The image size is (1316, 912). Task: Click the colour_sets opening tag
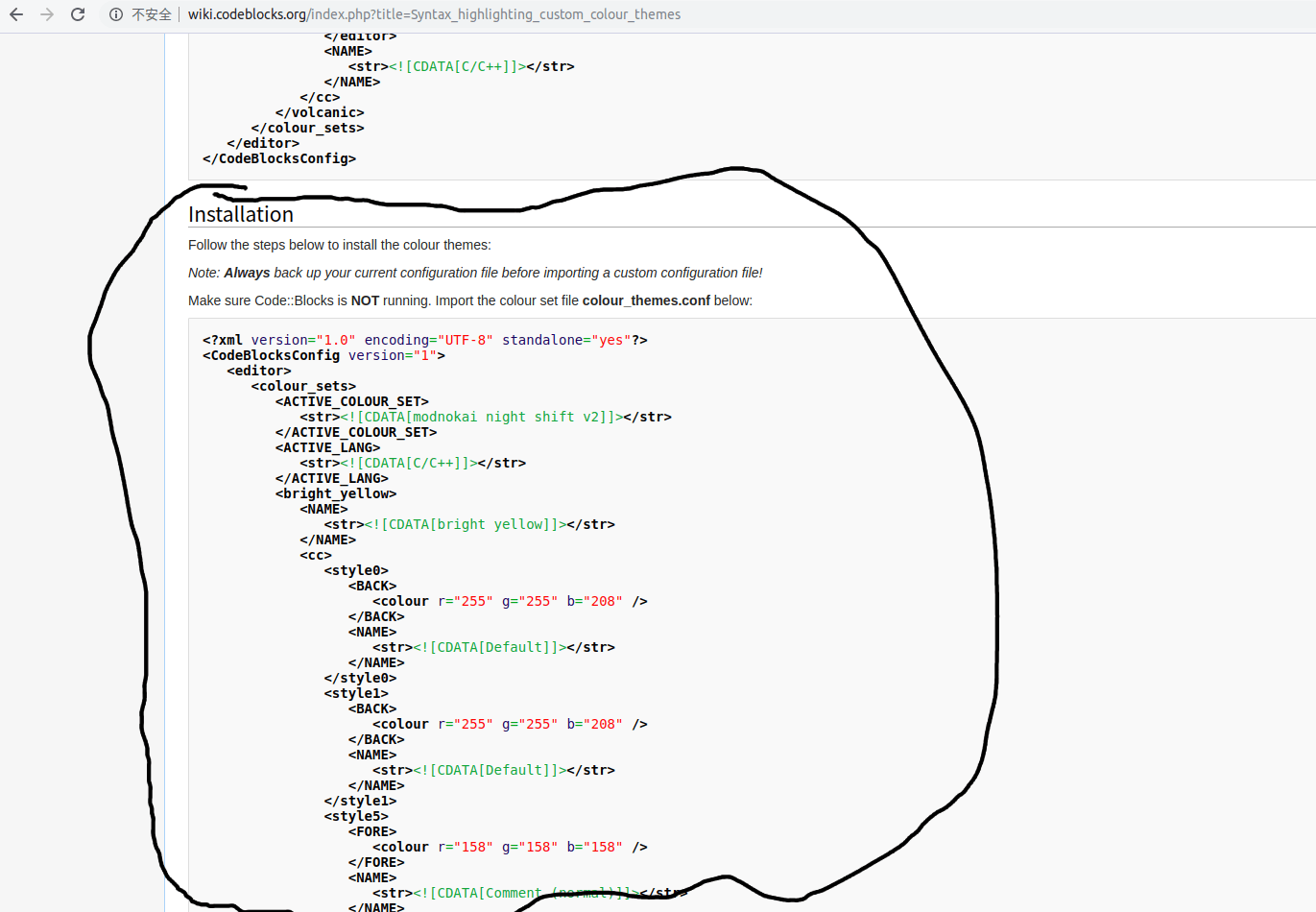point(303,386)
